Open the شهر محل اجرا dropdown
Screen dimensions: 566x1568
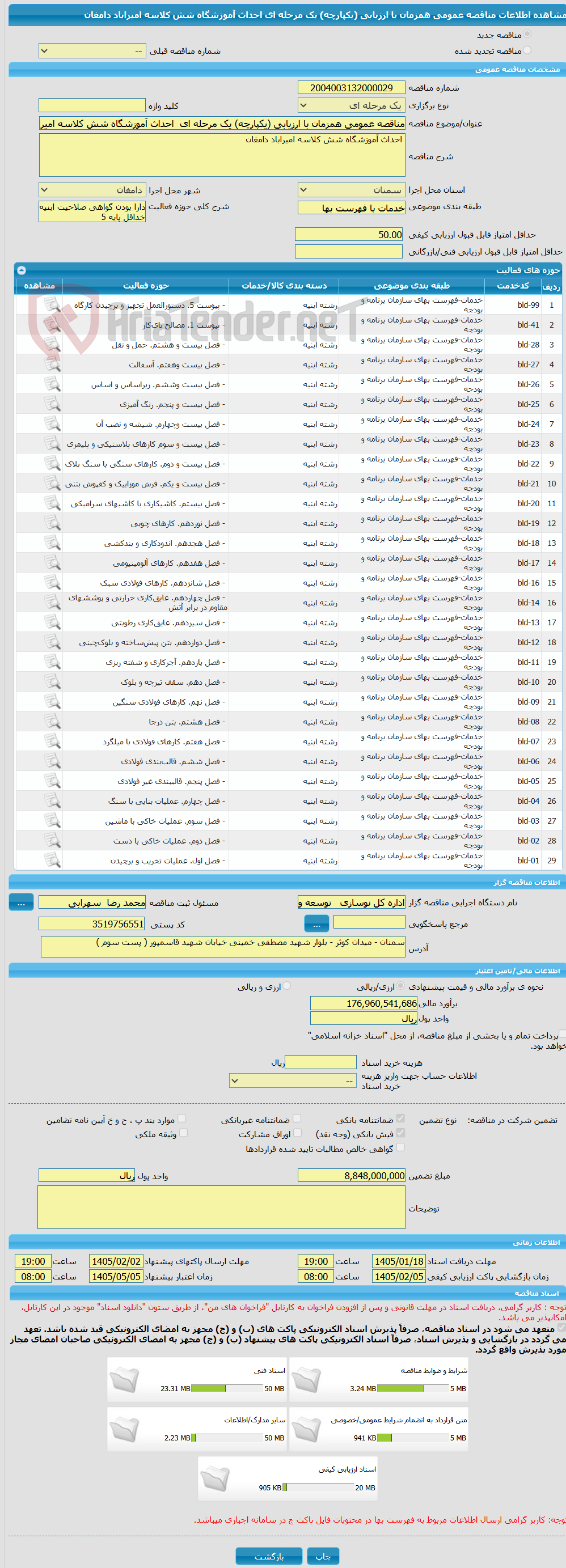[x=92, y=190]
